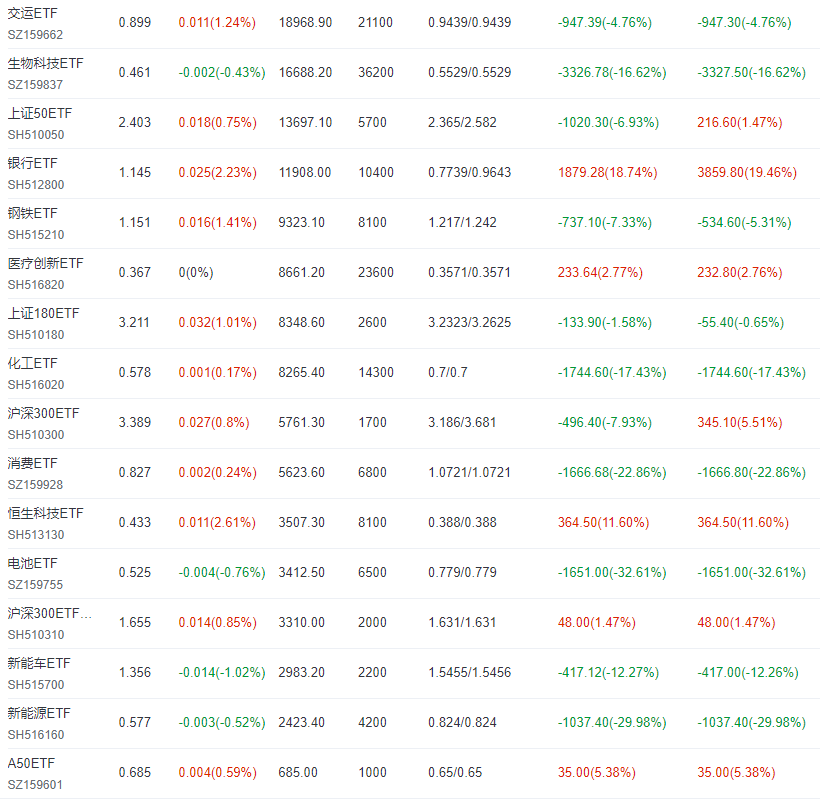Select code SH516820
The width and height of the screenshot is (820, 801).
36,285
